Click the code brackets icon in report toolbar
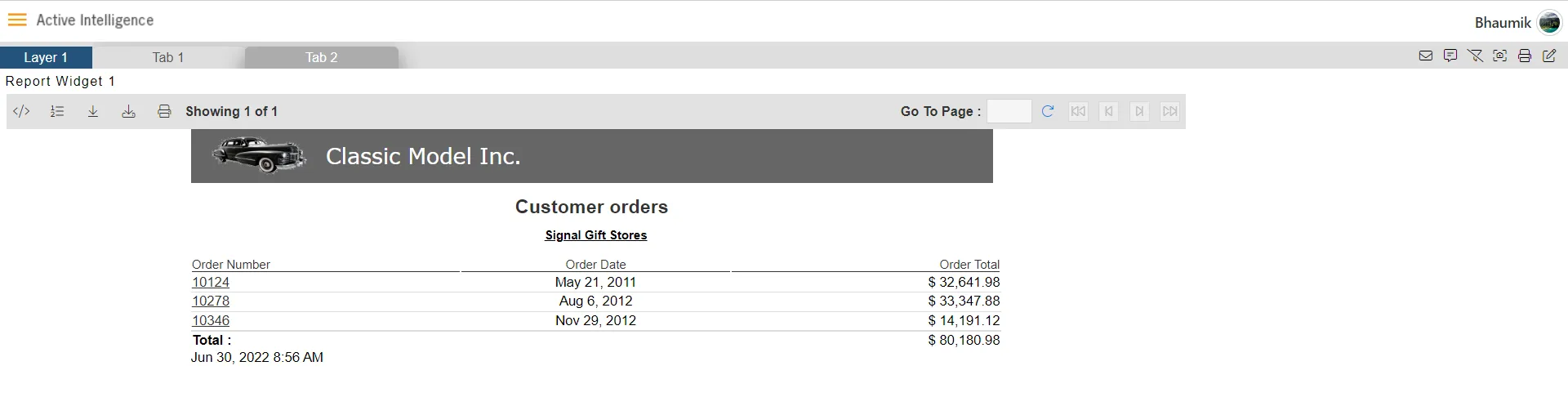1568x415 pixels. point(22,111)
